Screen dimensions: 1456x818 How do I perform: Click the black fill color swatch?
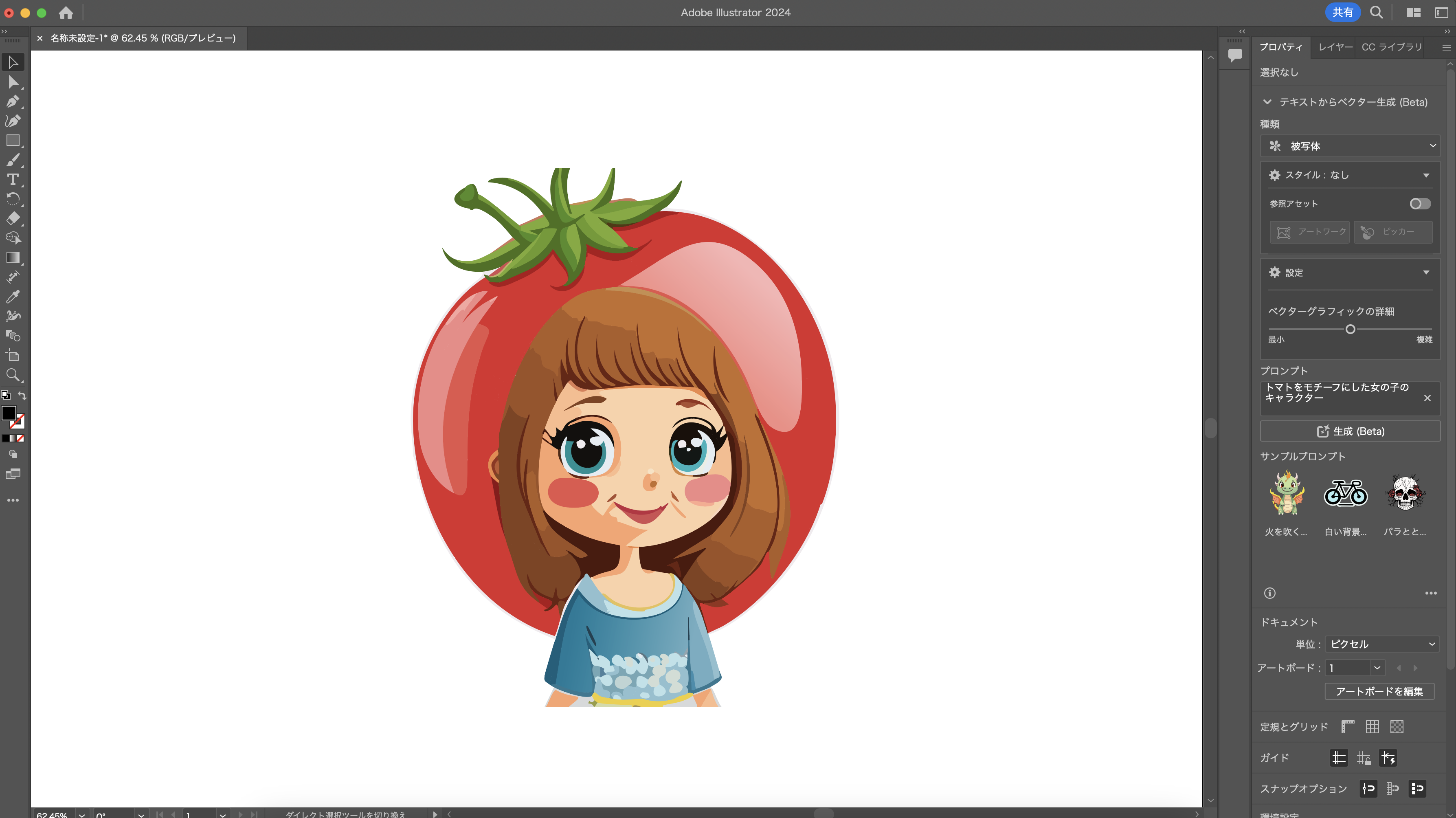point(9,413)
